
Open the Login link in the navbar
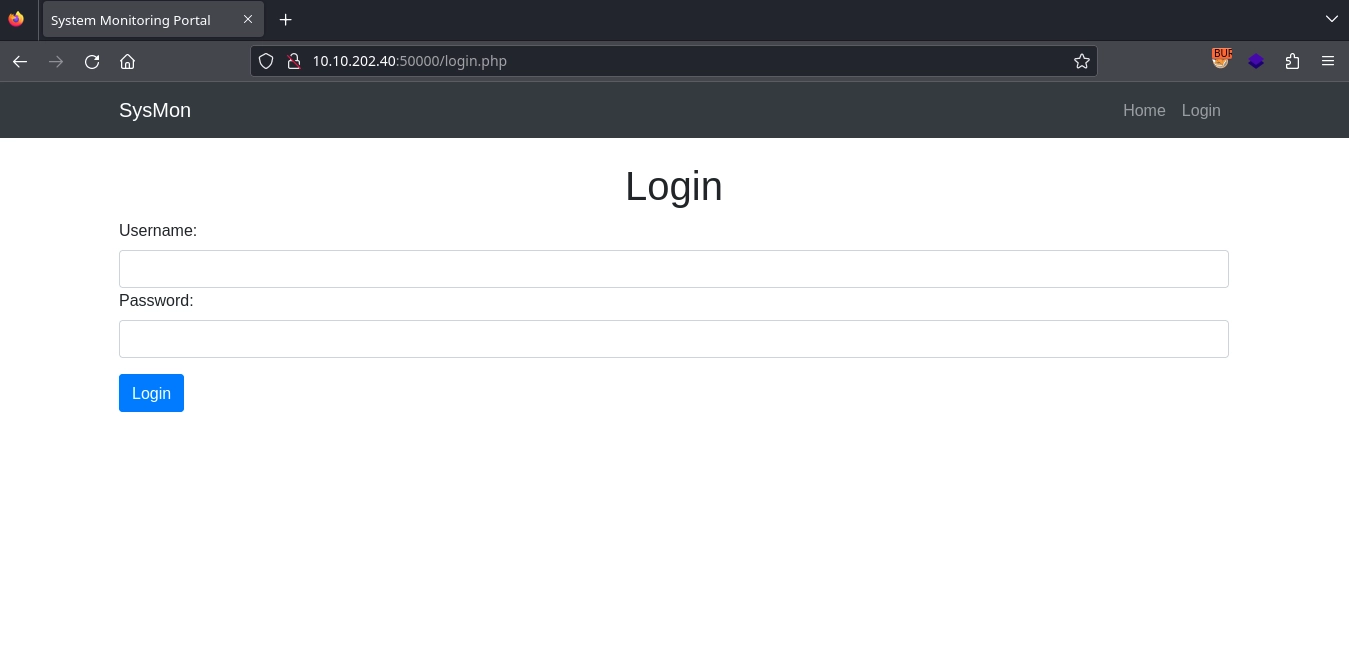(x=1200, y=110)
